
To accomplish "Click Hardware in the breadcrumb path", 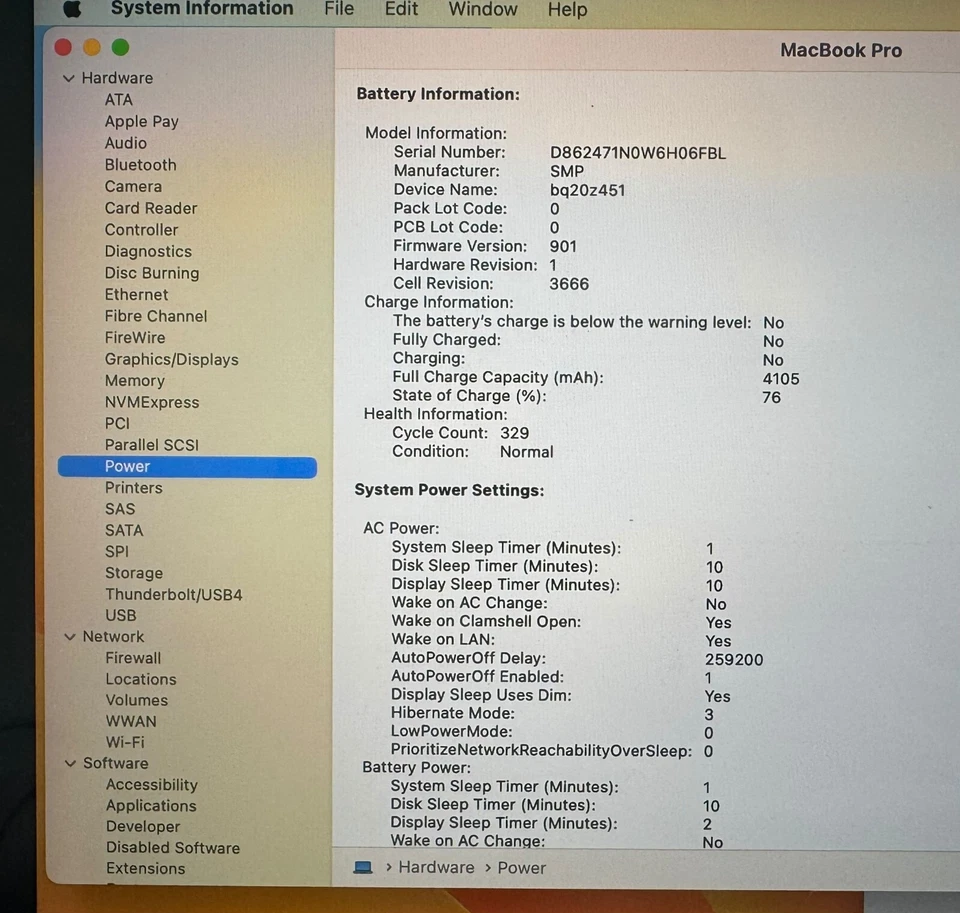I will (436, 868).
